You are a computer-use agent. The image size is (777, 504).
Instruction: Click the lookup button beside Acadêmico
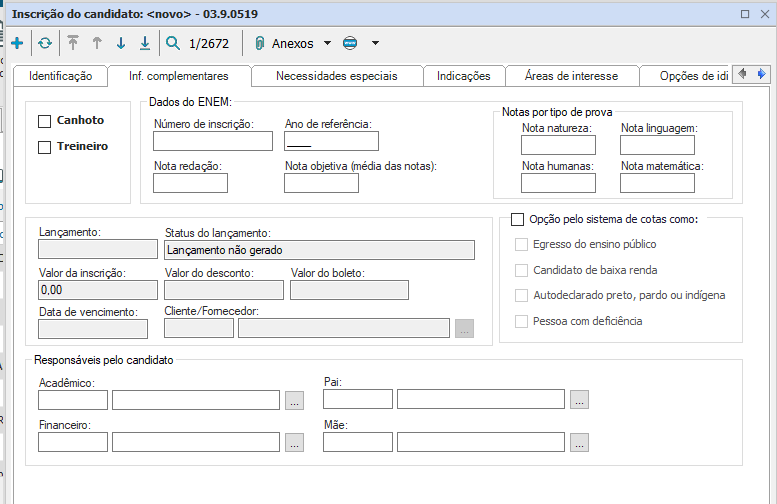pos(294,400)
